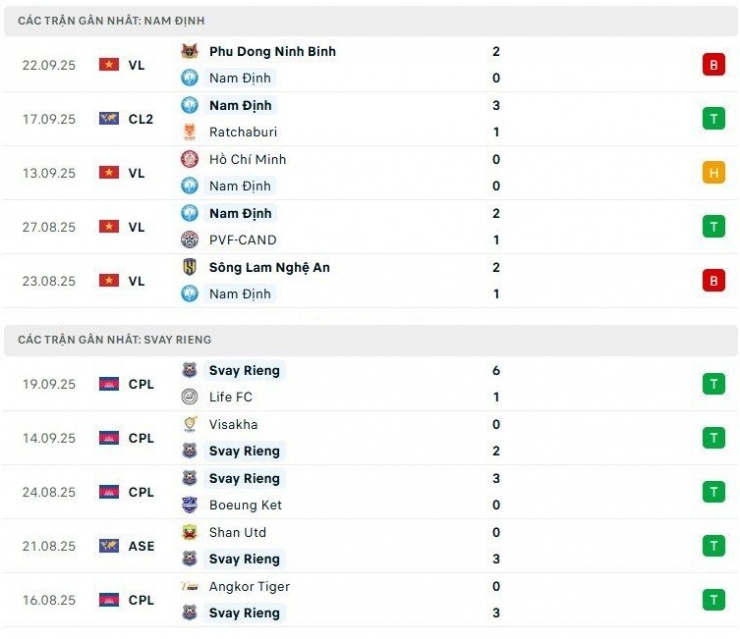Image resolution: width=740 pixels, height=639 pixels.
Task: Click the Boeung Ket team logo
Action: [x=189, y=505]
